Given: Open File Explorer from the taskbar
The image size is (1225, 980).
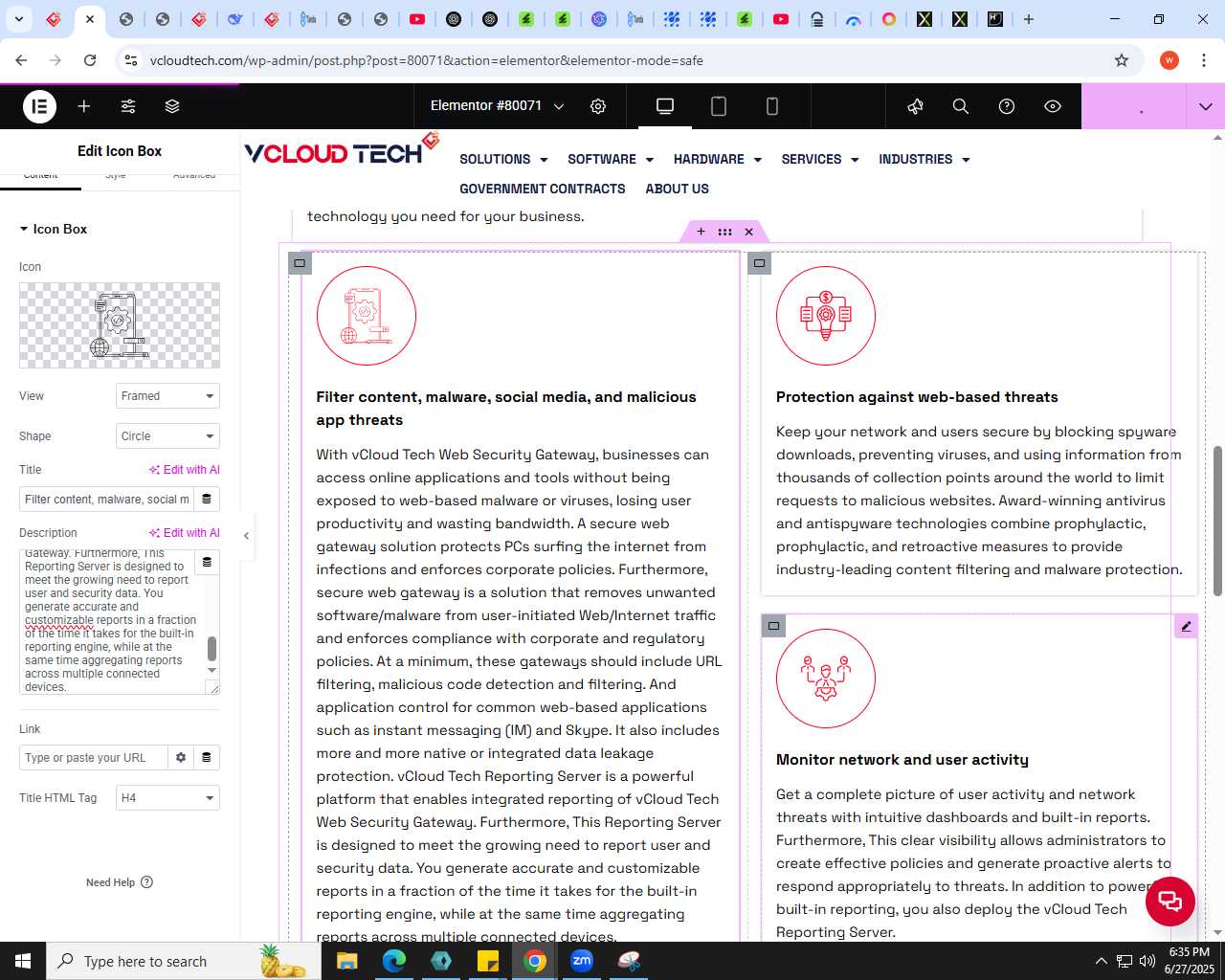Looking at the screenshot, I should coord(346,961).
